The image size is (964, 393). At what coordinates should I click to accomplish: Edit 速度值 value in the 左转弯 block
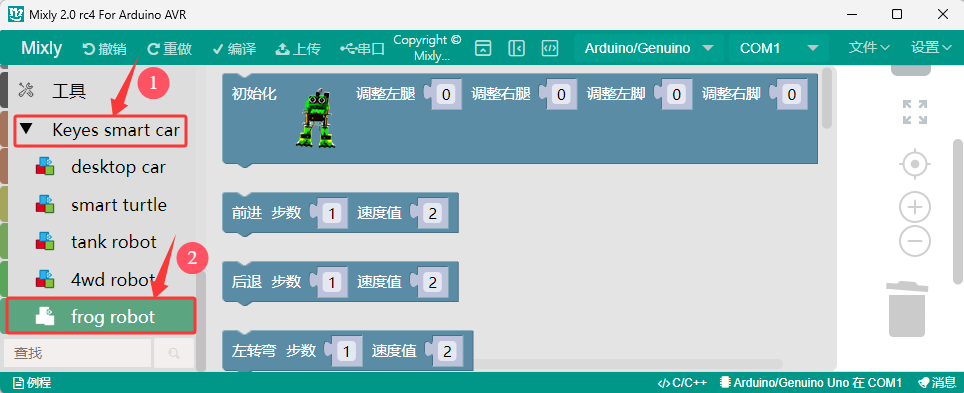tap(447, 351)
